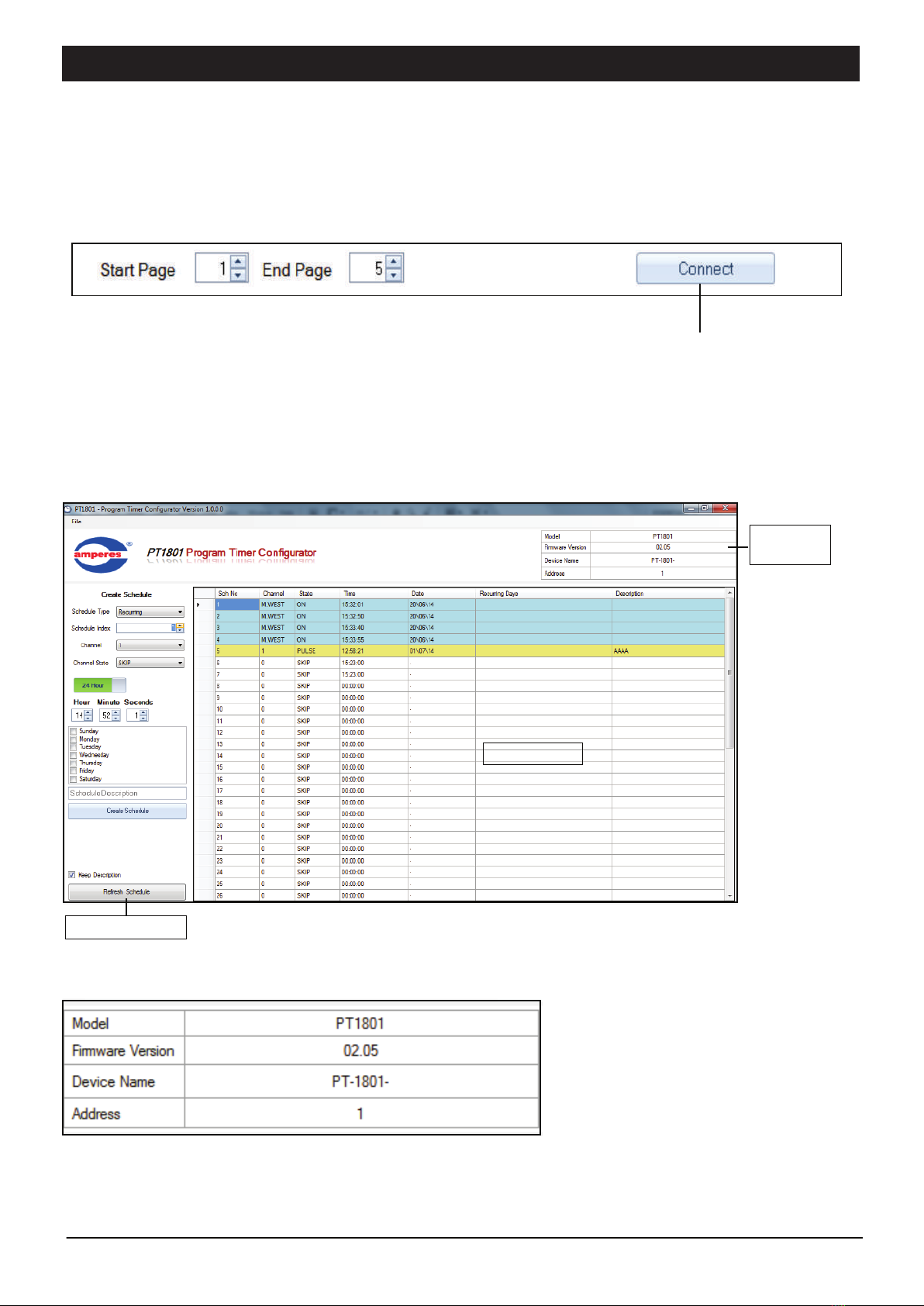Click the Seconds spinner showing 1
This screenshot has width=924, height=1306.
pyautogui.click(x=137, y=715)
